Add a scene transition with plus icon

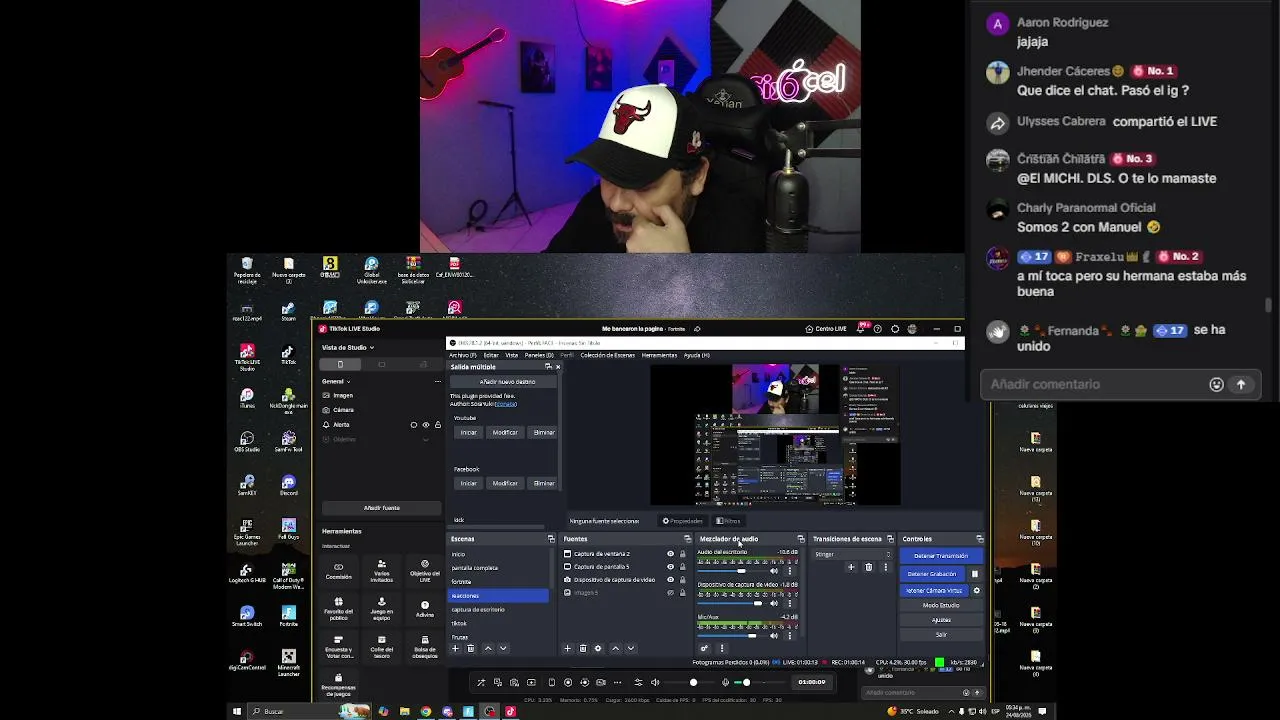(851, 567)
